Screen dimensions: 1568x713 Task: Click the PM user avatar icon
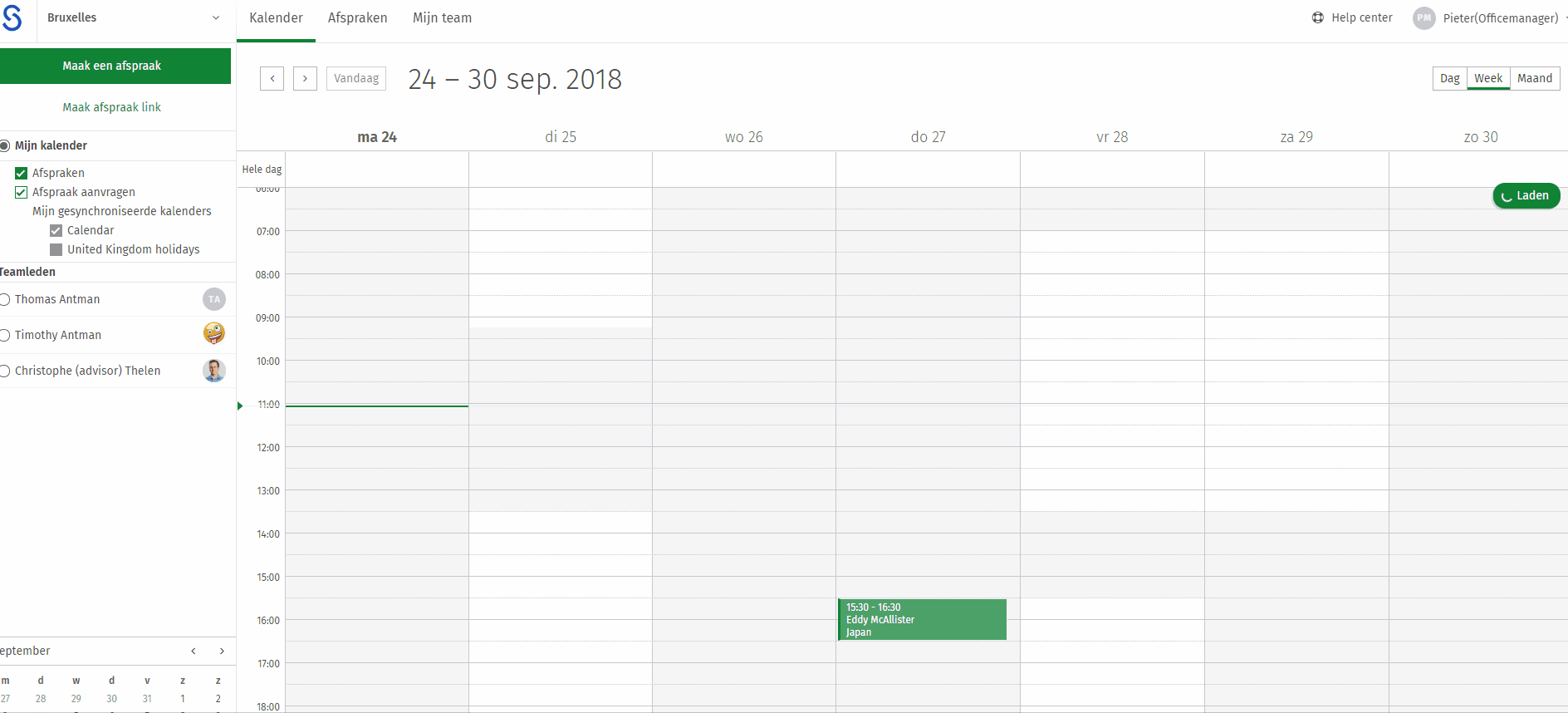click(1423, 18)
